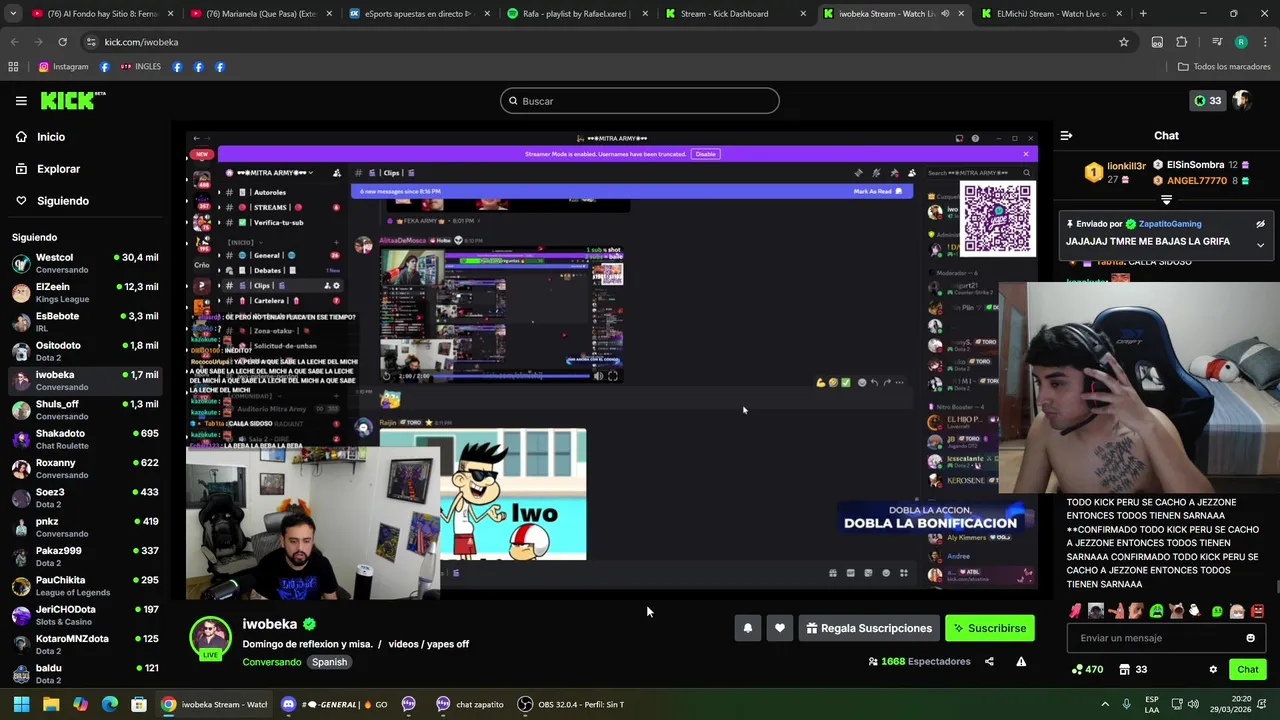Image resolution: width=1280 pixels, height=720 pixels.
Task: Open the Westcol channel in followed list
Action: pos(85,263)
